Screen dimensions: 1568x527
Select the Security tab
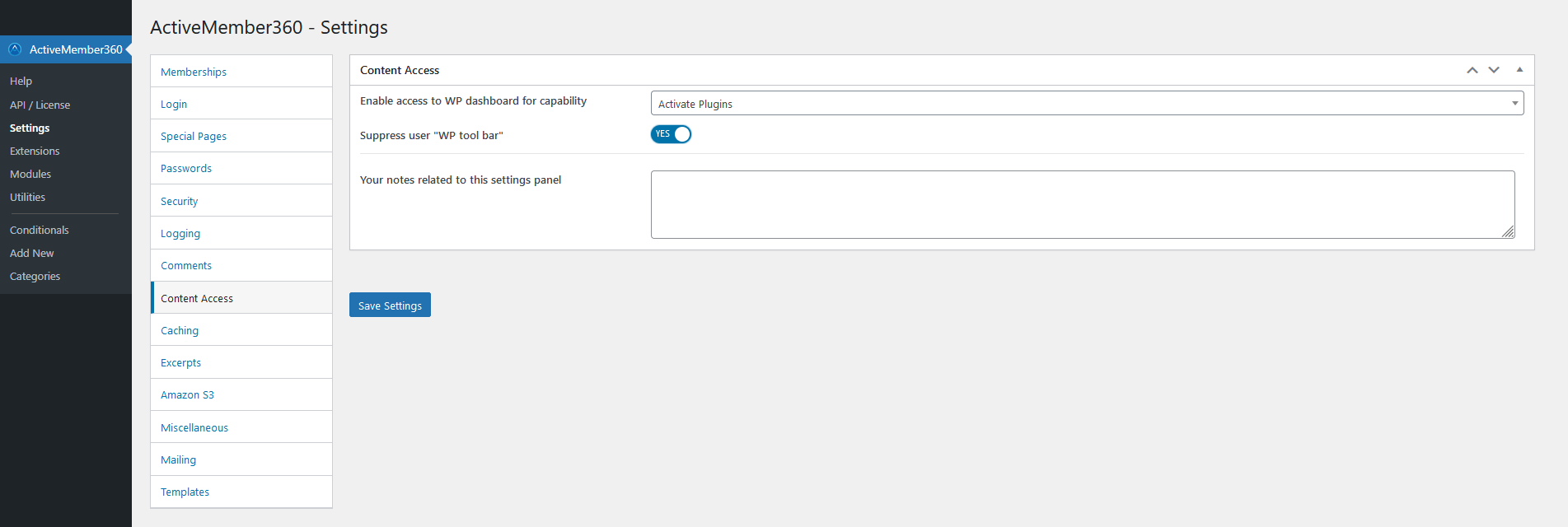[x=241, y=201]
